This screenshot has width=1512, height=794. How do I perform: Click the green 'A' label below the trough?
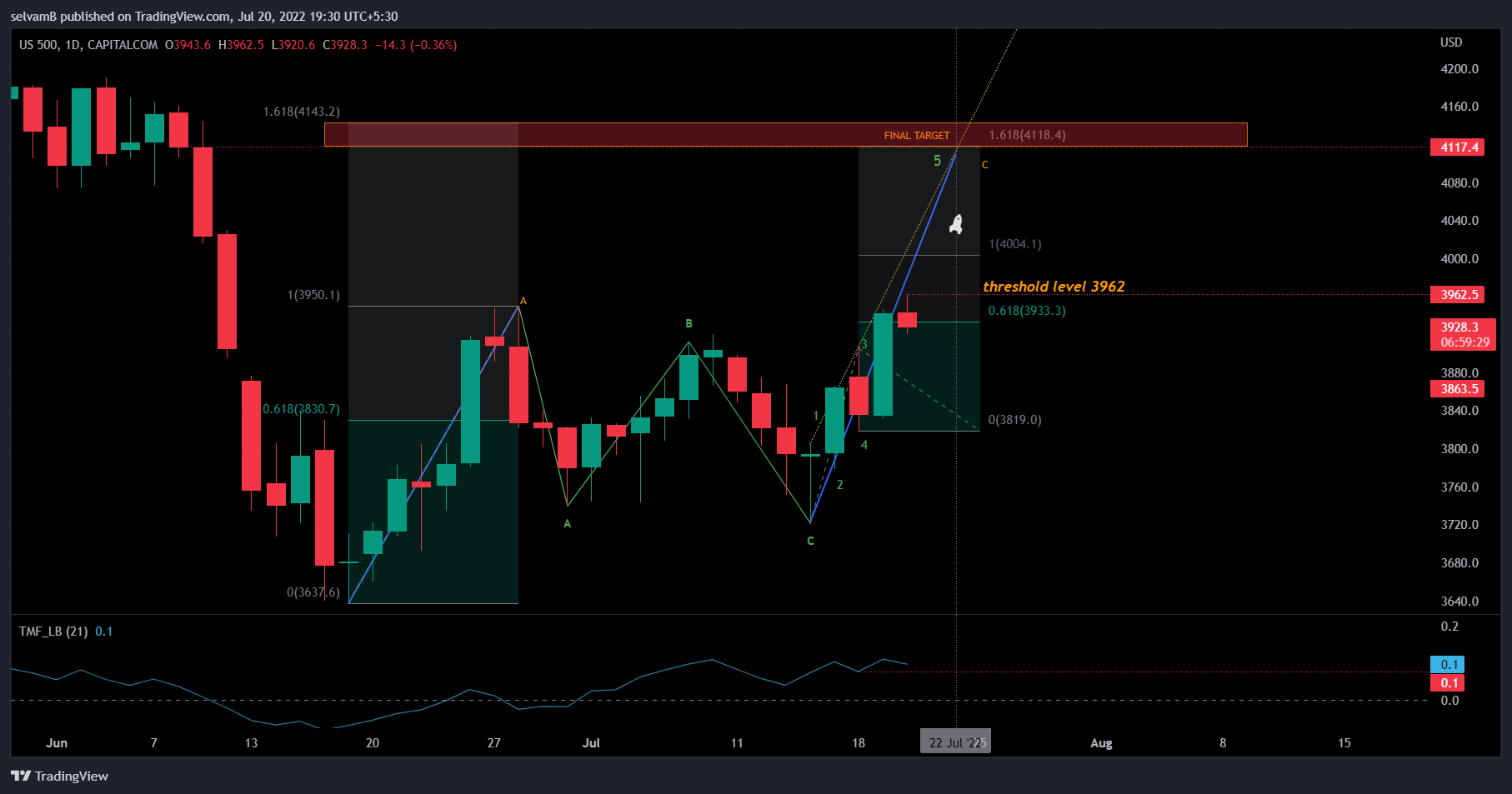(x=568, y=523)
